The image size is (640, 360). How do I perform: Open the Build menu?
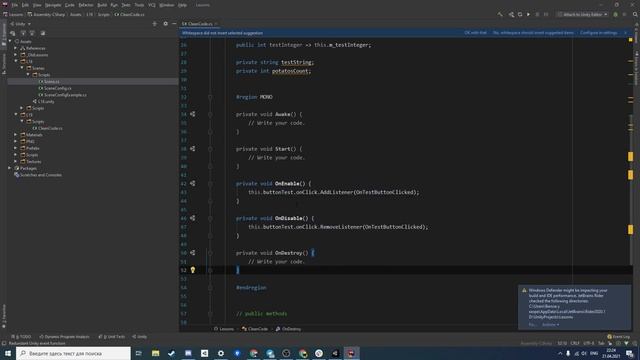[102, 5]
